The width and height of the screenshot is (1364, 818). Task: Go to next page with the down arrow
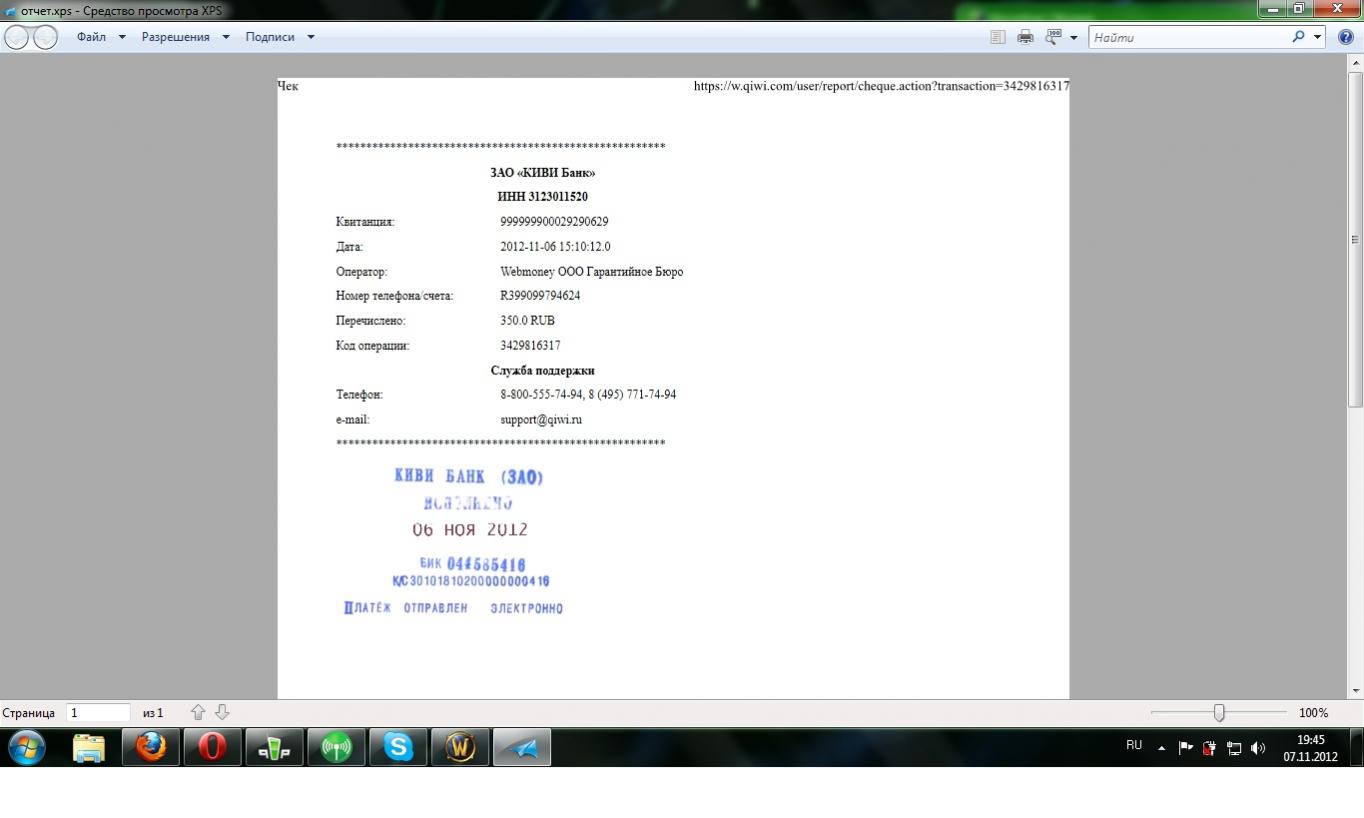[222, 712]
